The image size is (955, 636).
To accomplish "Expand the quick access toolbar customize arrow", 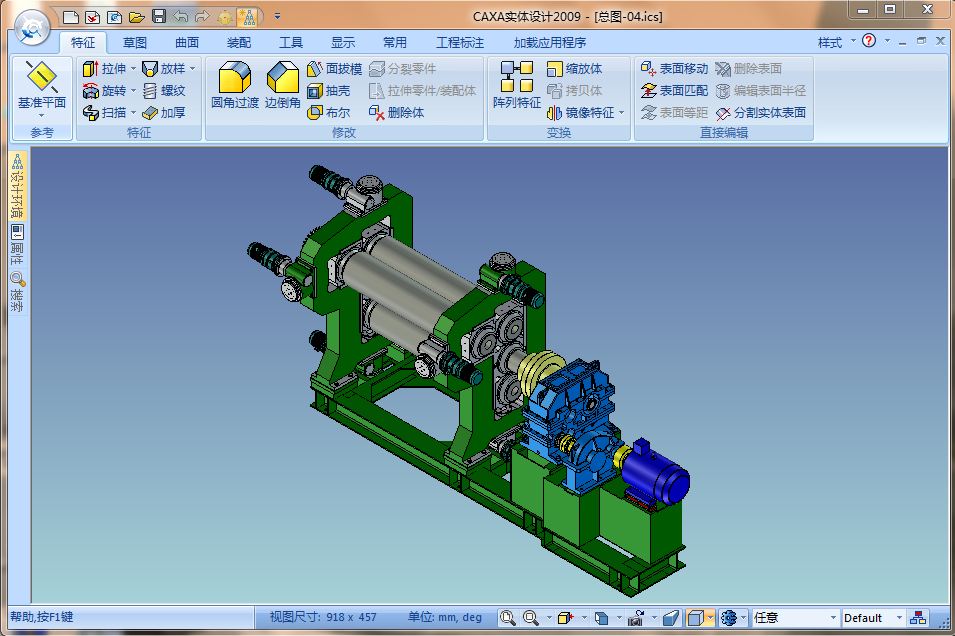I will pyautogui.click(x=277, y=16).
